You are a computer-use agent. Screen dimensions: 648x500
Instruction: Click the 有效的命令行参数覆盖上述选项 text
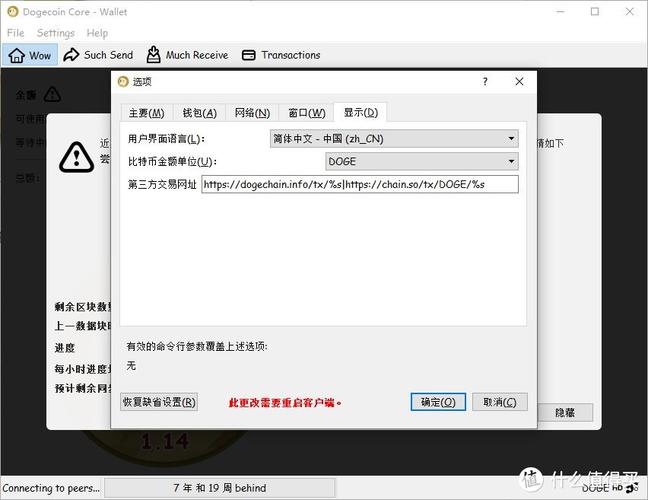click(197, 346)
